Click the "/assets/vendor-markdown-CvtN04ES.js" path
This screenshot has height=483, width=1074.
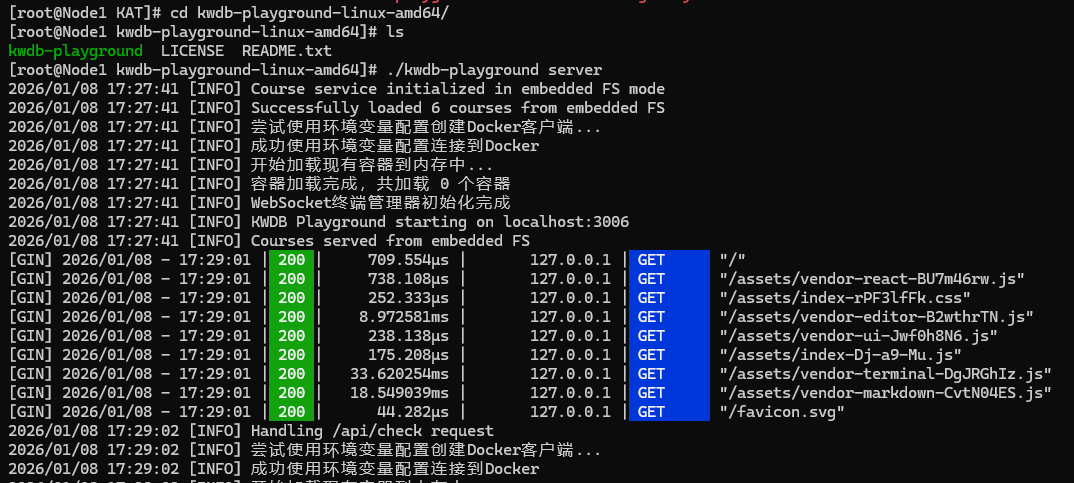(886, 393)
